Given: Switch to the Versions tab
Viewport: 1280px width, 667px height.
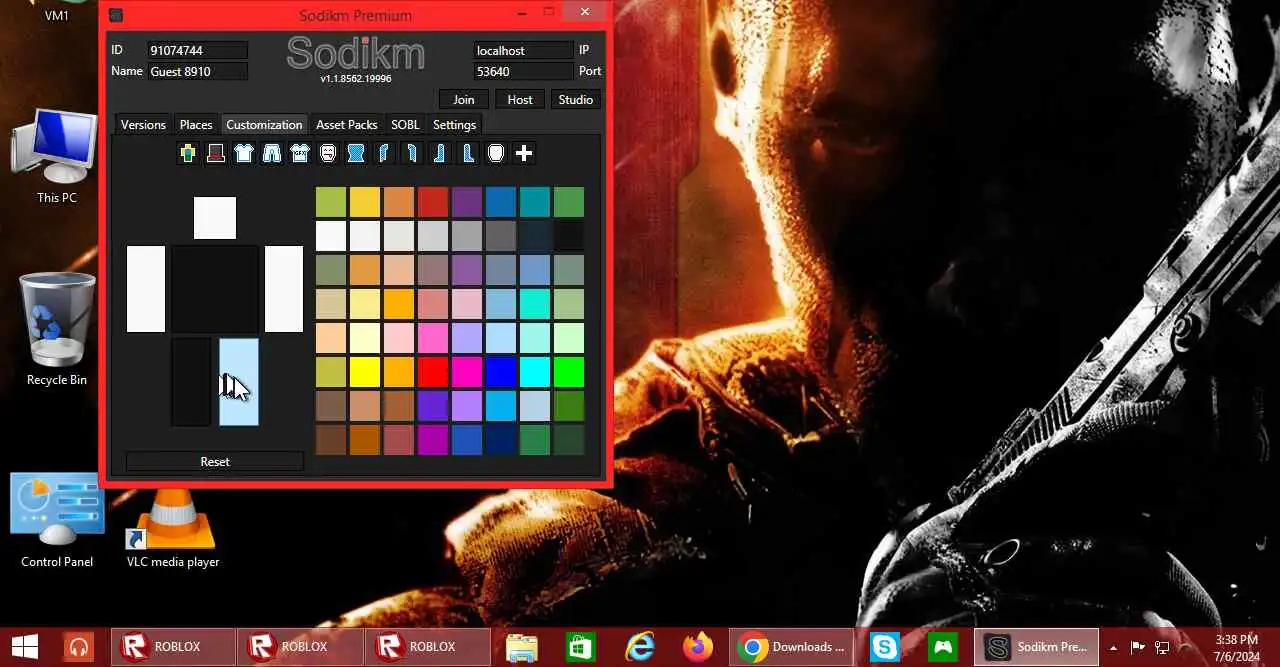Looking at the screenshot, I should tap(143, 124).
